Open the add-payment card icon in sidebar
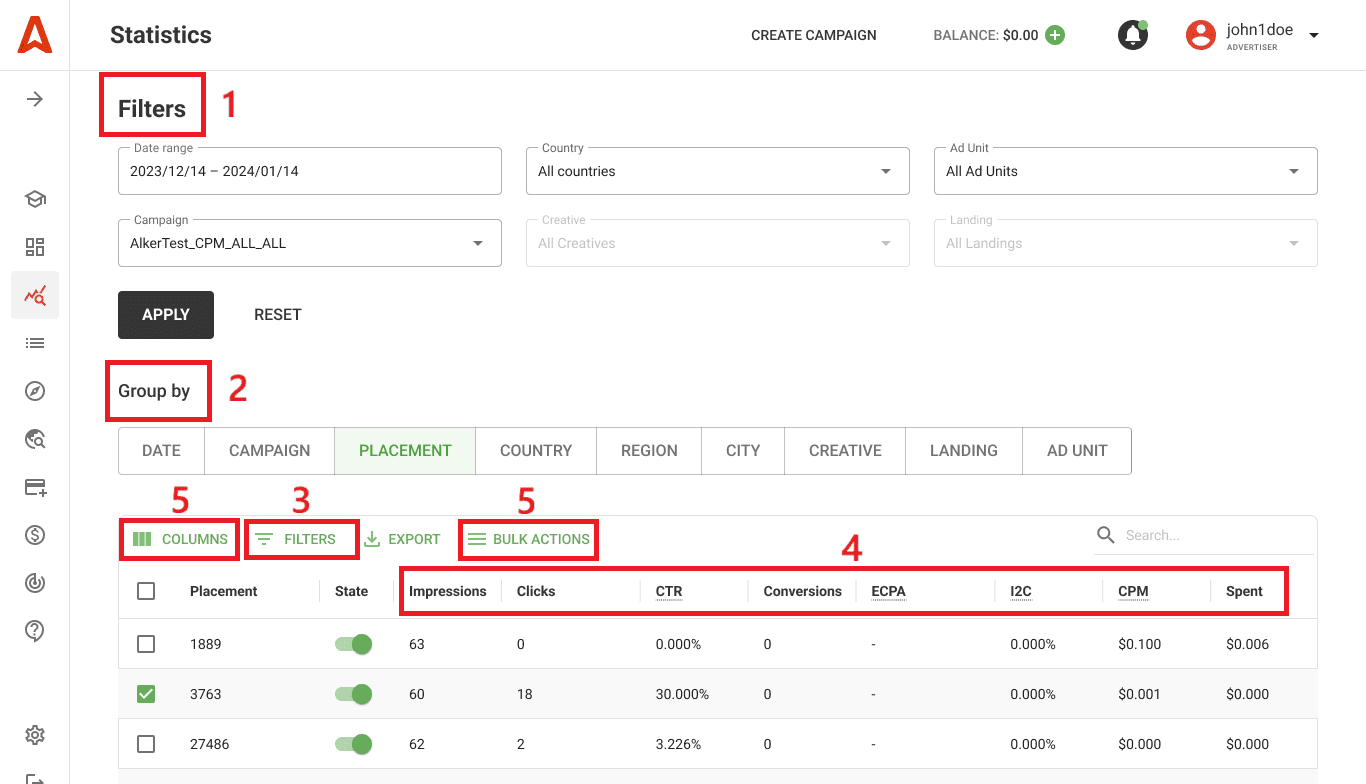Screen dimensions: 1366x784 click(x=35, y=487)
